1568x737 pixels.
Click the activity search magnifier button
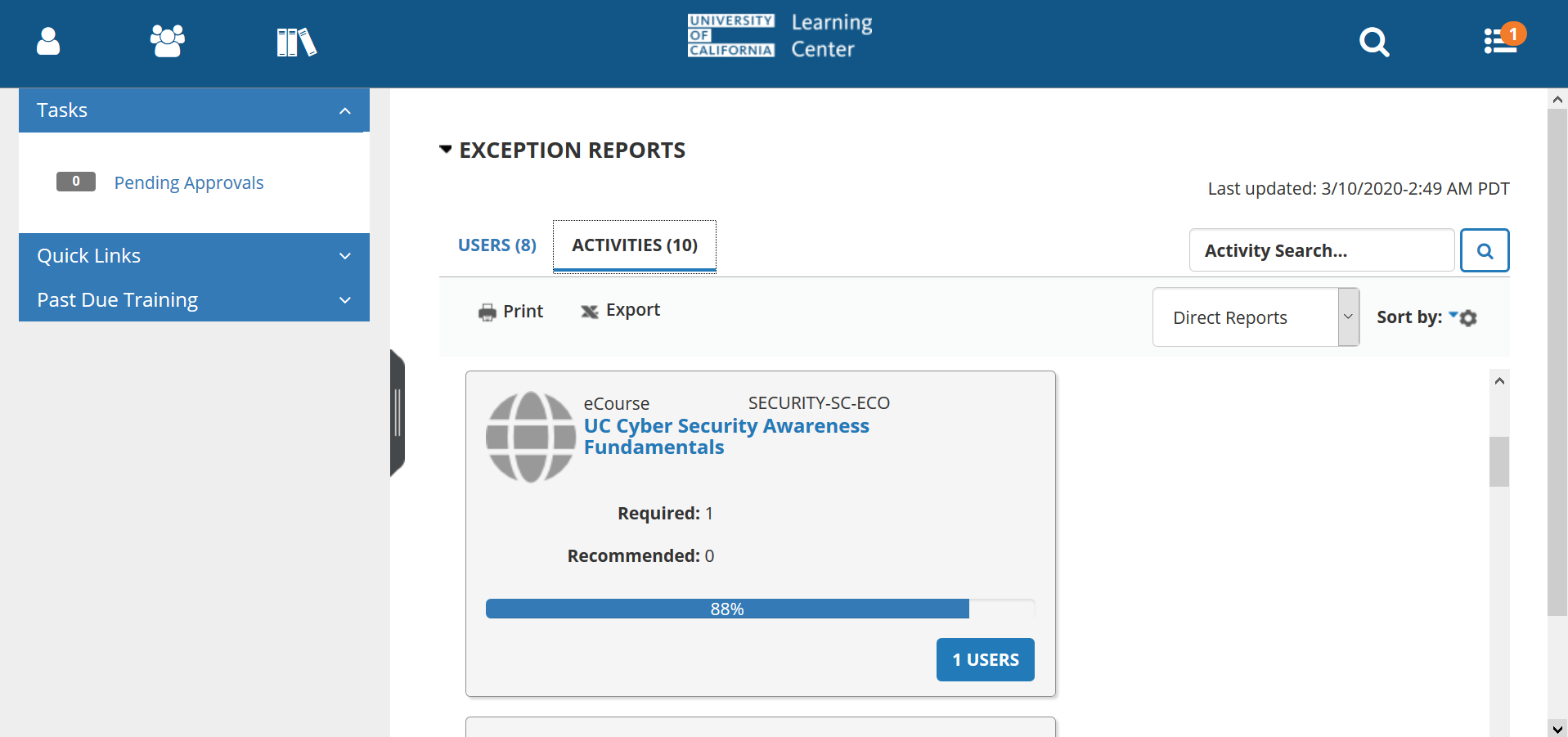(1485, 250)
